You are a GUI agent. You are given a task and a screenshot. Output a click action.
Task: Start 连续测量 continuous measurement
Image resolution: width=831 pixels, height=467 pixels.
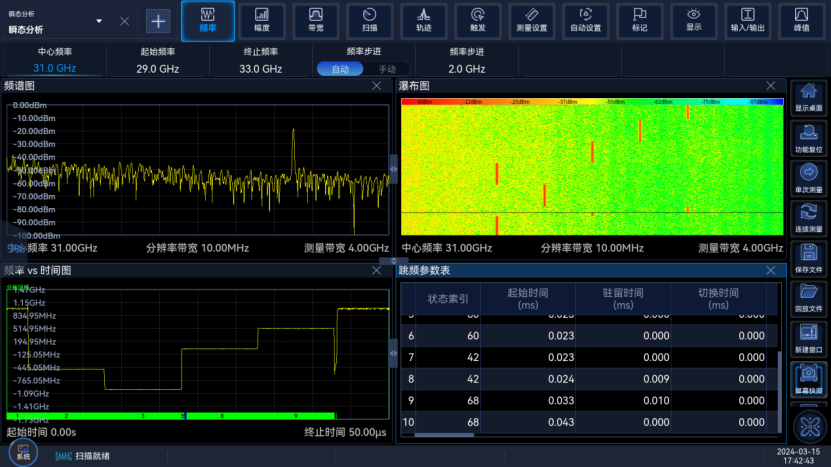(809, 216)
